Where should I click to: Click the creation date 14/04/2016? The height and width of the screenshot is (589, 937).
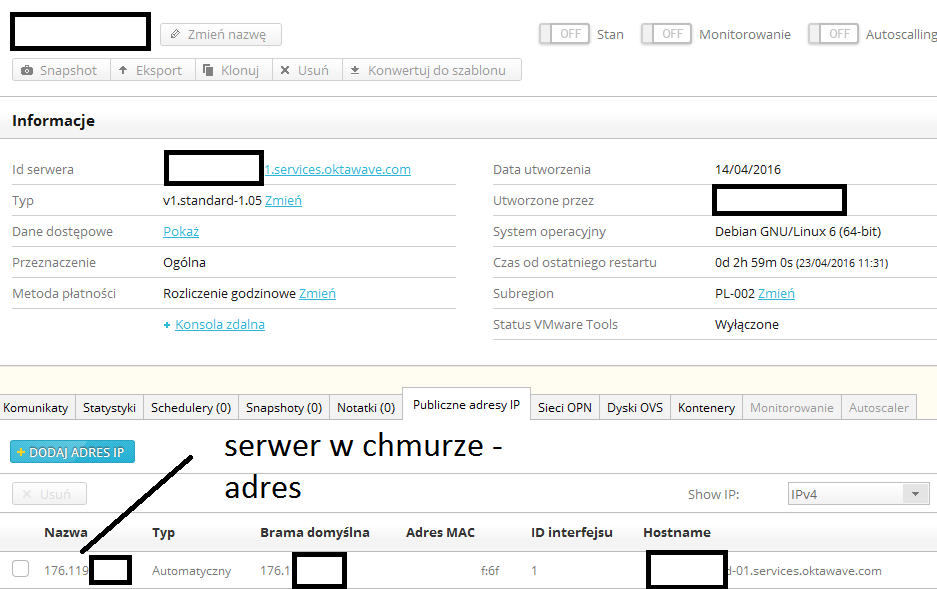[748, 170]
